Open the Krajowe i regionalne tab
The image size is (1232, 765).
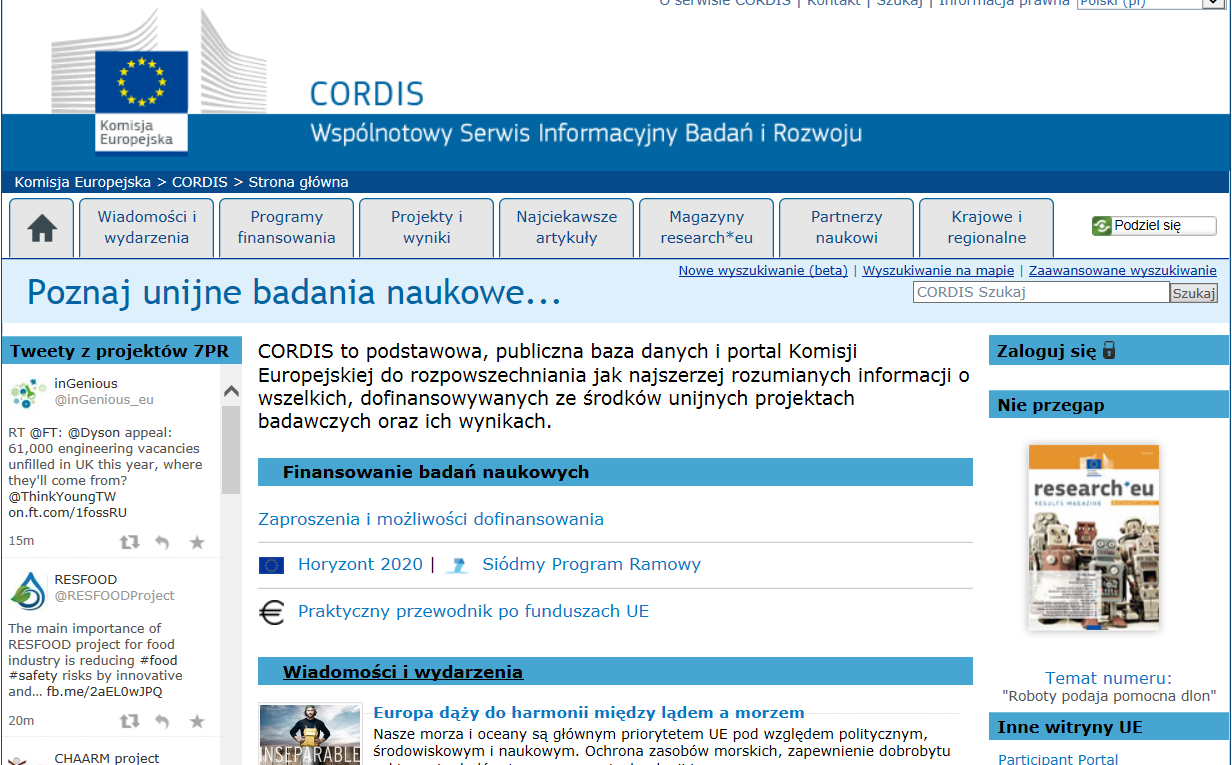[x=987, y=228]
